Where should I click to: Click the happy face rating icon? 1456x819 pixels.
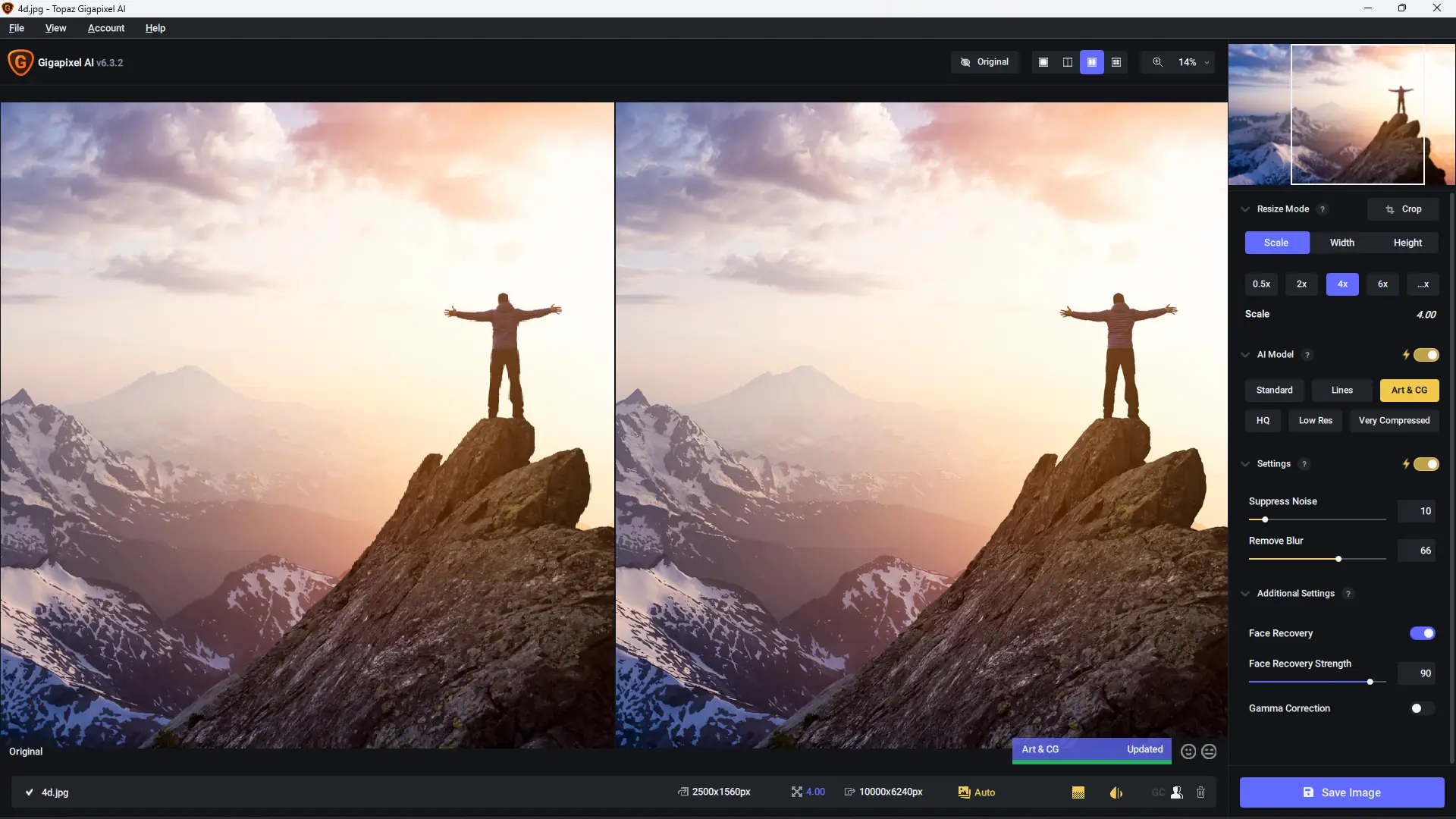(1188, 751)
